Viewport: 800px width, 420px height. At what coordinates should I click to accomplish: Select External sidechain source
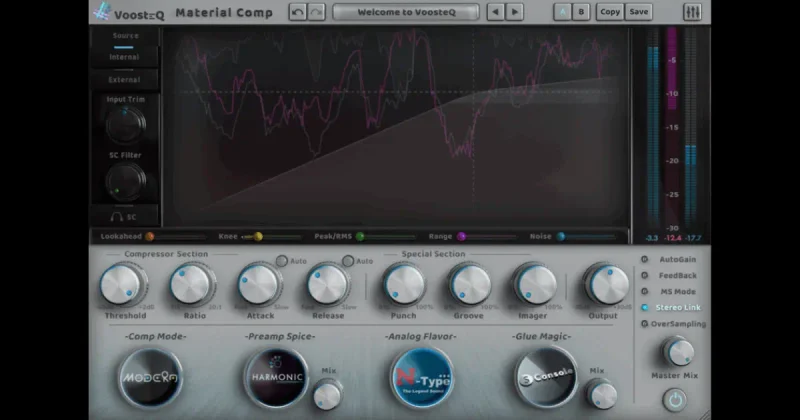pos(124,80)
